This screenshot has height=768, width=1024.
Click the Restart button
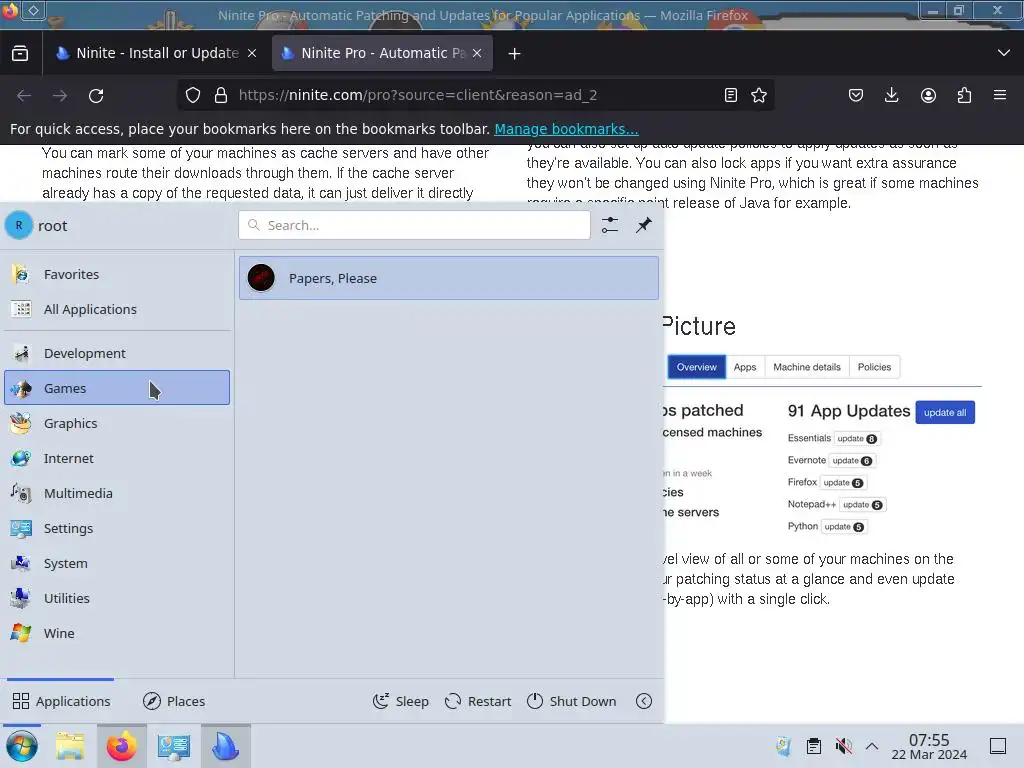[x=477, y=701]
